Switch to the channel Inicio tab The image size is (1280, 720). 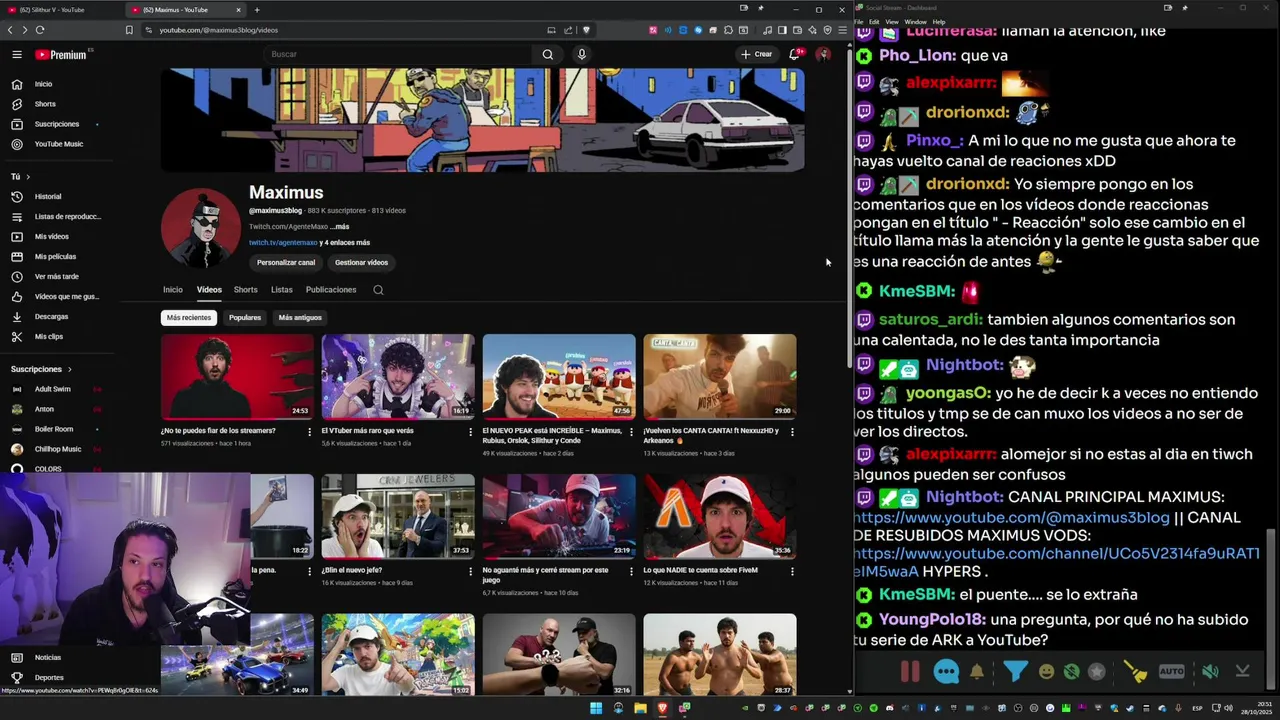coord(173,290)
